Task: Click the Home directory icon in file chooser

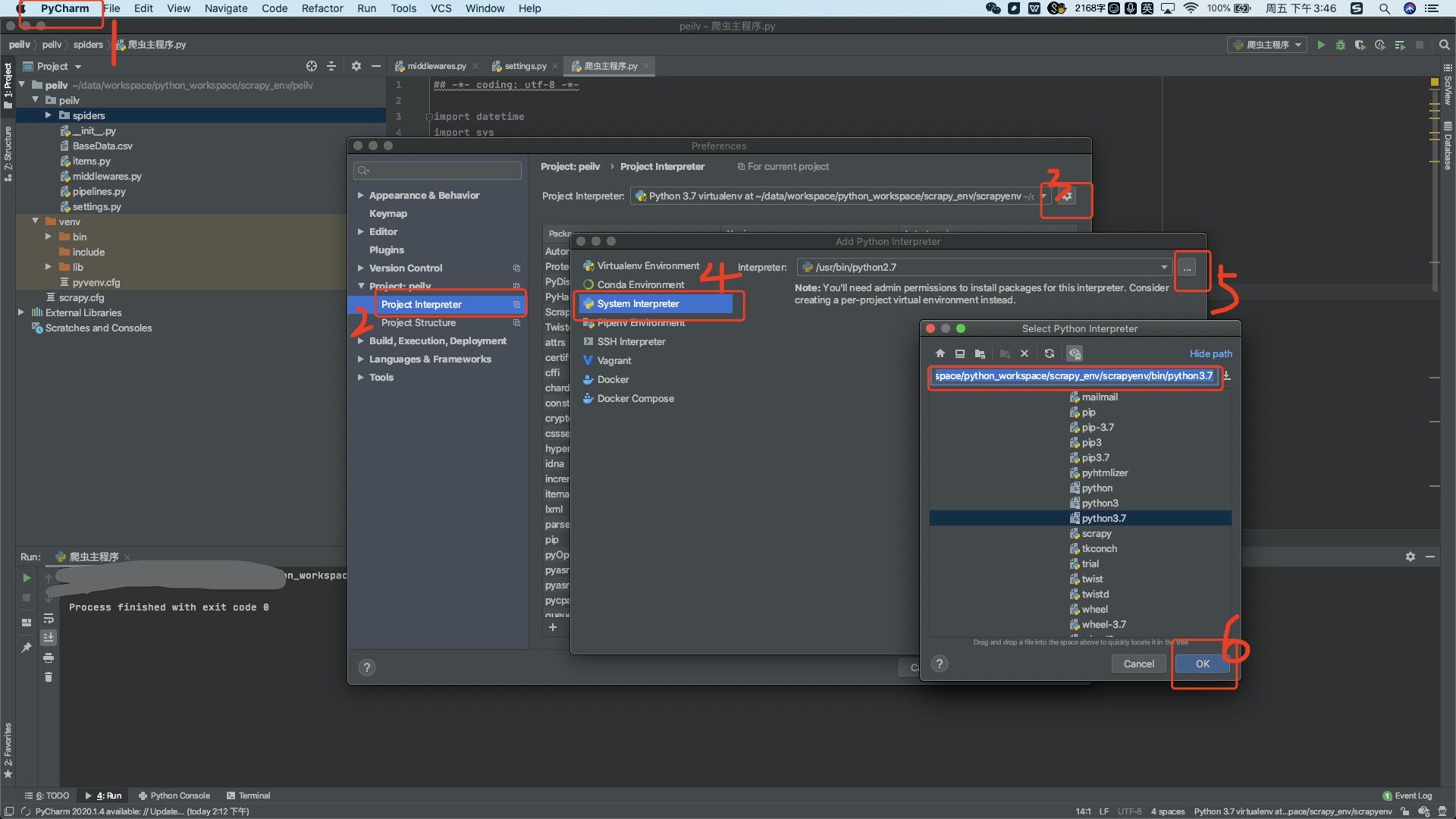Action: [940, 353]
